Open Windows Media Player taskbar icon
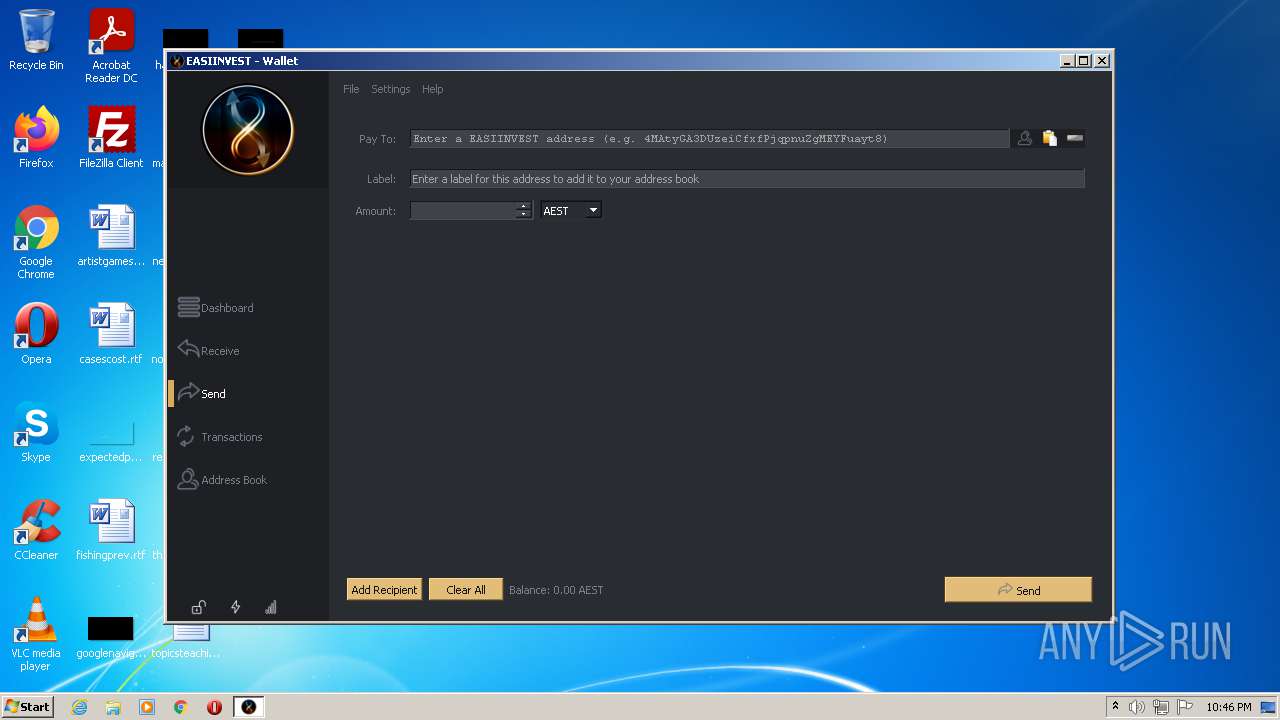Viewport: 1280px width, 720px height. [147, 707]
